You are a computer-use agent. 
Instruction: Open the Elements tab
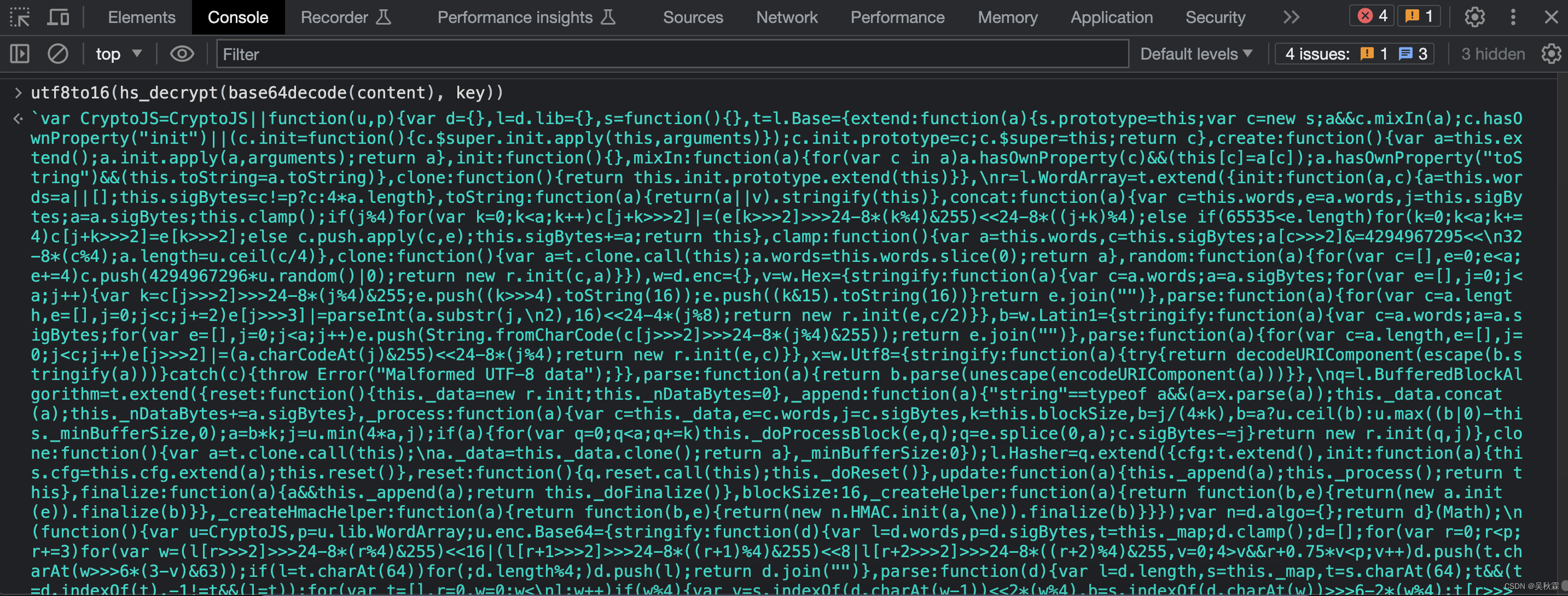[142, 17]
